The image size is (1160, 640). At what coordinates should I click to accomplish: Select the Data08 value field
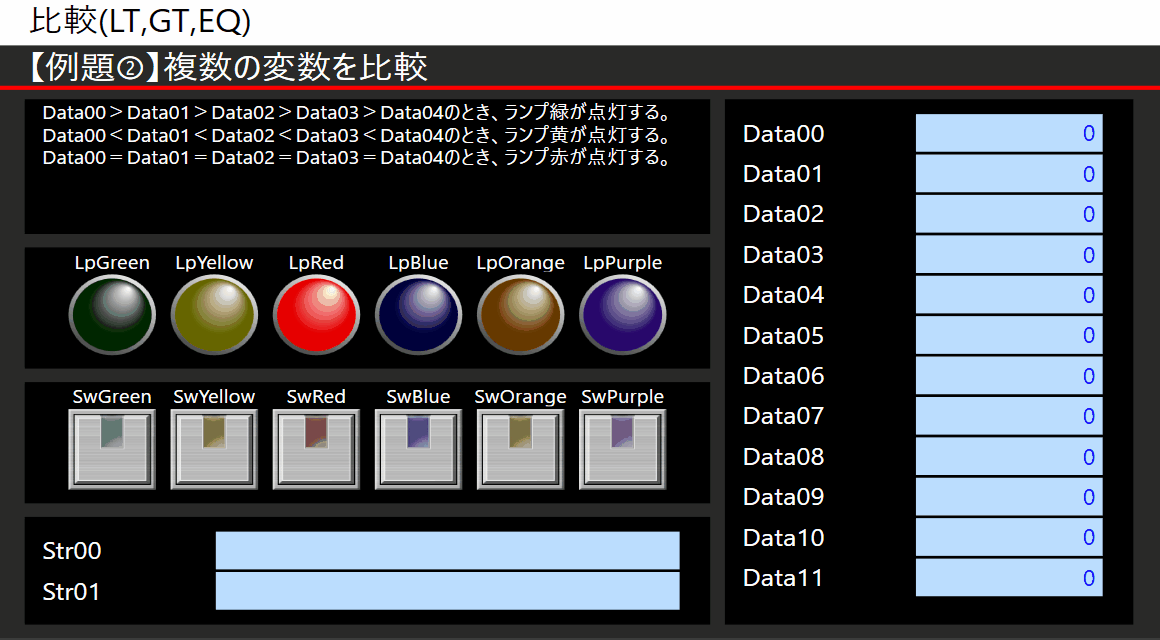tap(1009, 457)
